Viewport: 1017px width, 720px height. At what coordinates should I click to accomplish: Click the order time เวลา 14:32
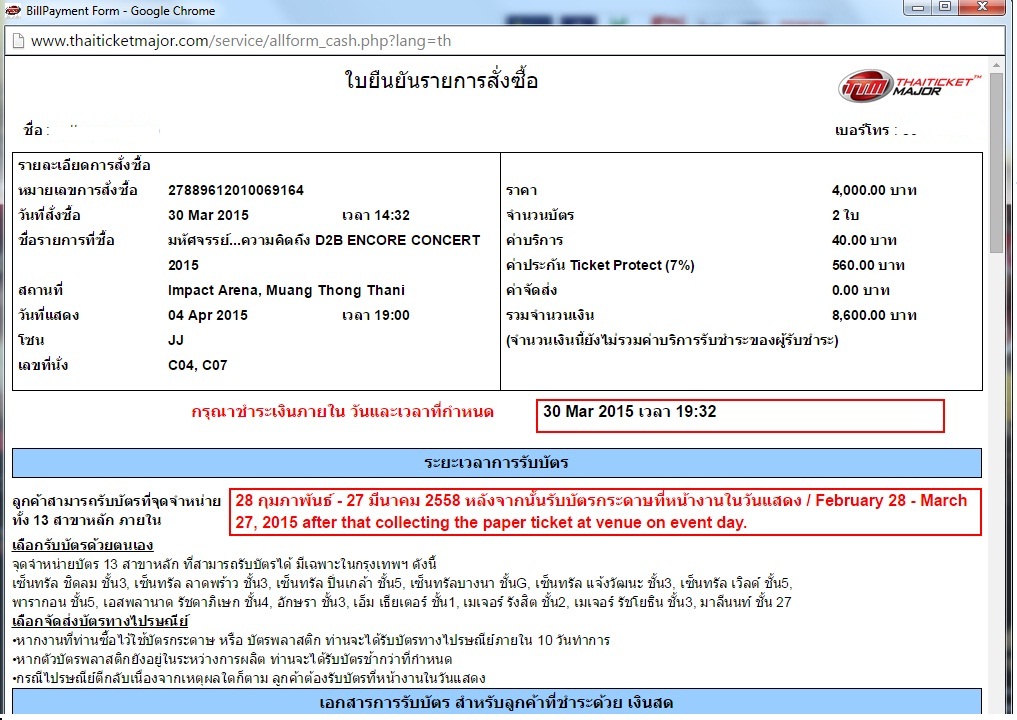(x=376, y=215)
